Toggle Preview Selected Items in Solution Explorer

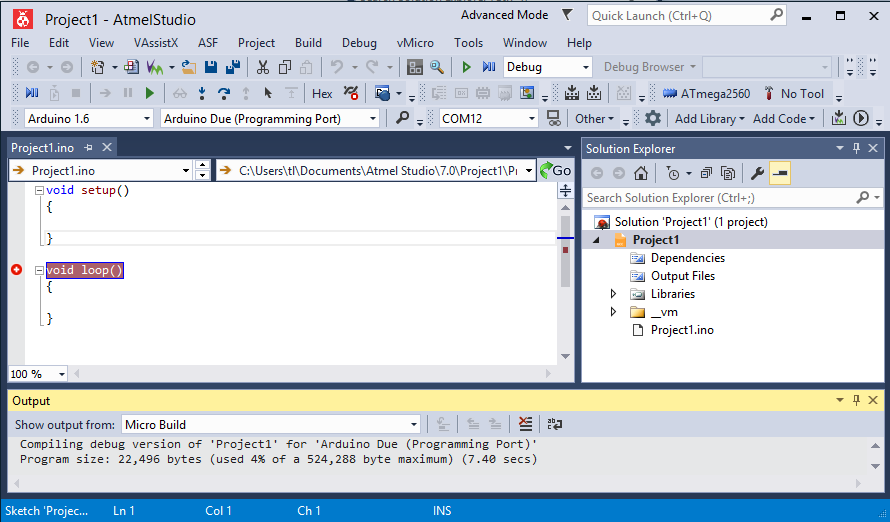(780, 173)
